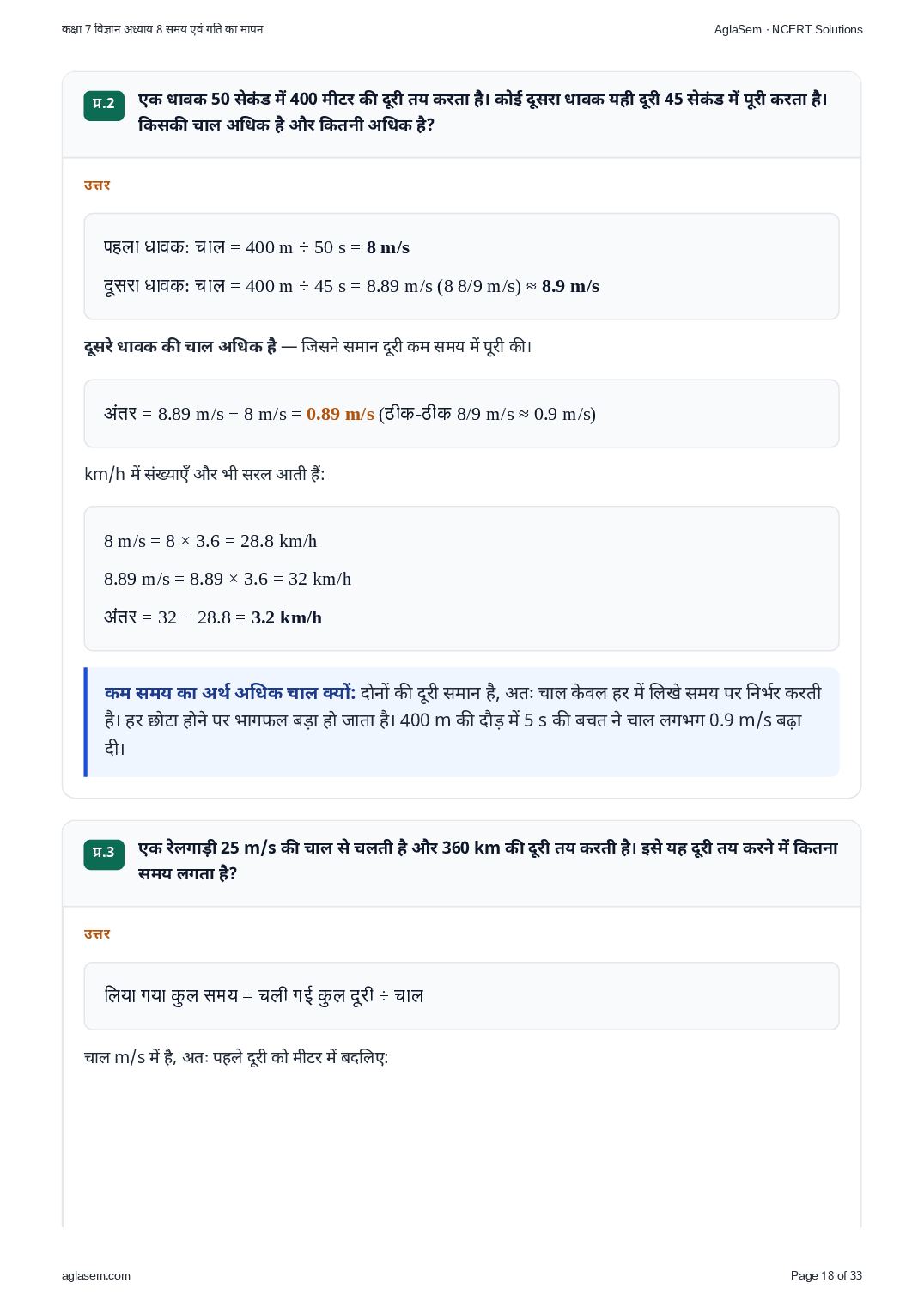
Task: Click the प्र.3 question badge
Action: coord(104,854)
